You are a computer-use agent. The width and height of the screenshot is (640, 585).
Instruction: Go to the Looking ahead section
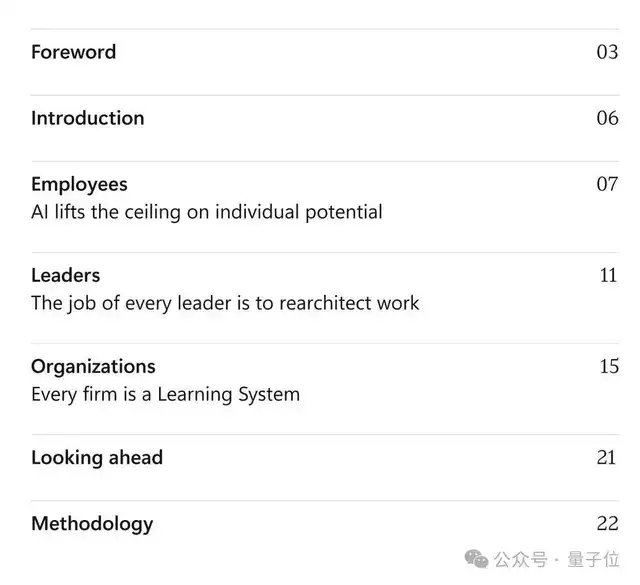[x=97, y=458]
